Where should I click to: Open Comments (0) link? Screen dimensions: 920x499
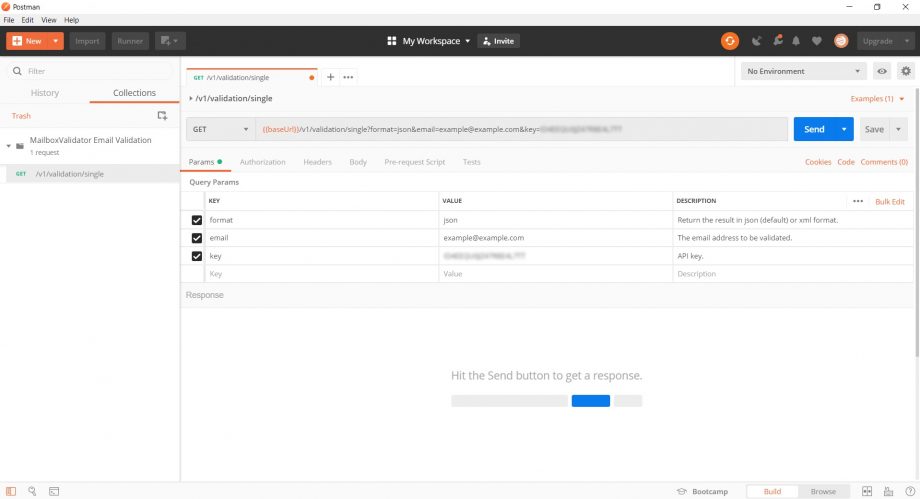[x=884, y=162]
